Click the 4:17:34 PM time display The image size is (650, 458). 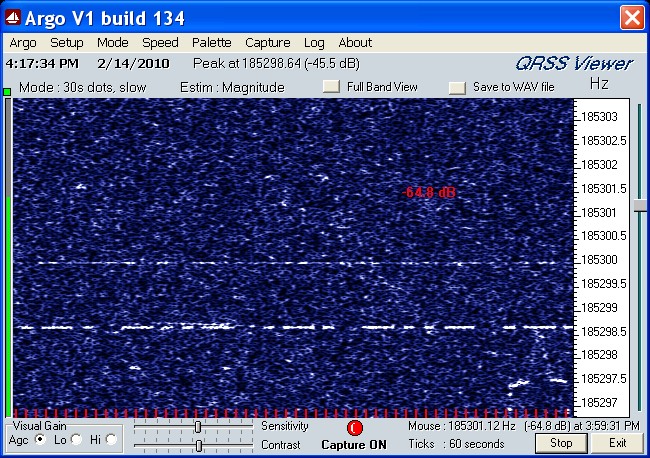pyautogui.click(x=42, y=64)
